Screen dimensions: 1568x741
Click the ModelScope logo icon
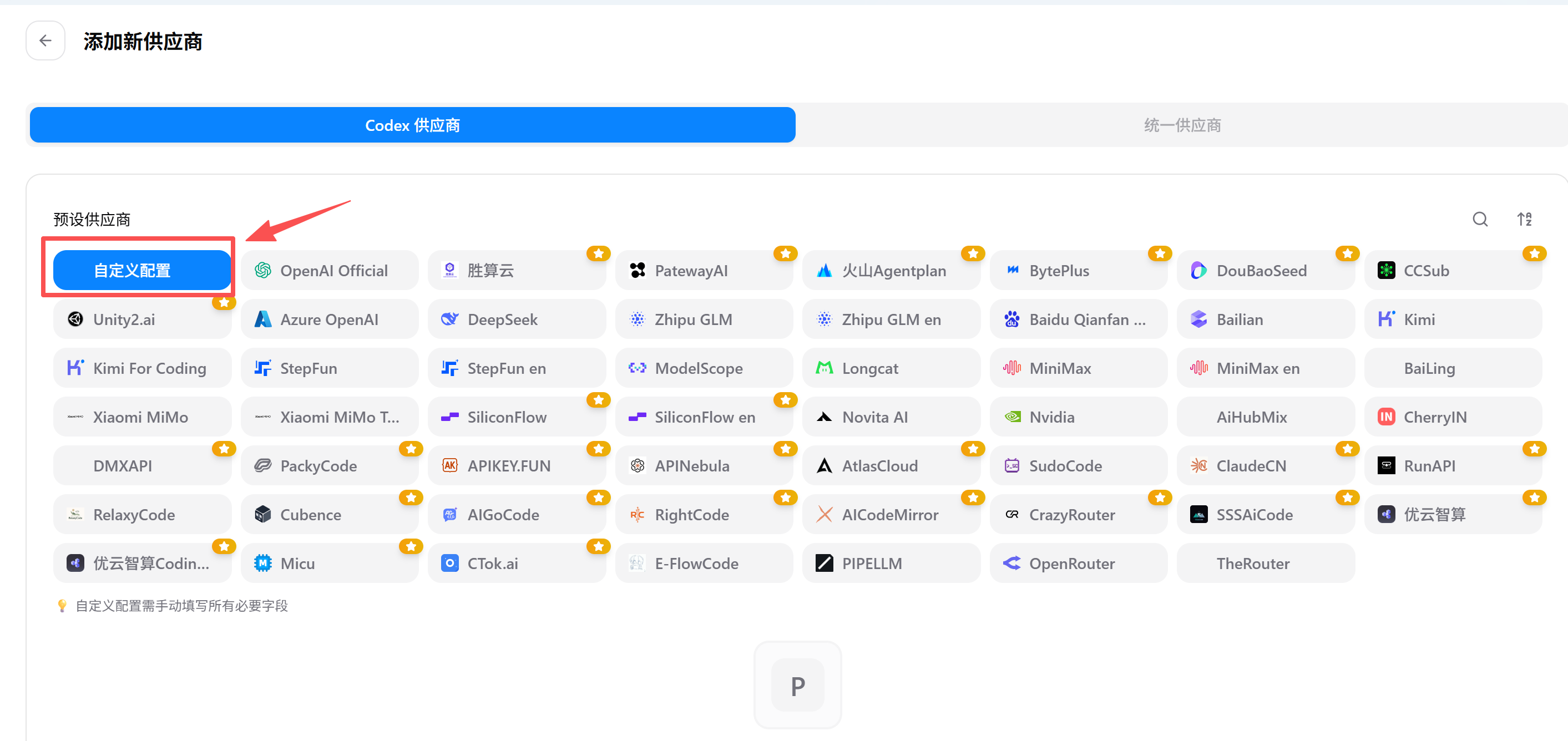tap(638, 368)
